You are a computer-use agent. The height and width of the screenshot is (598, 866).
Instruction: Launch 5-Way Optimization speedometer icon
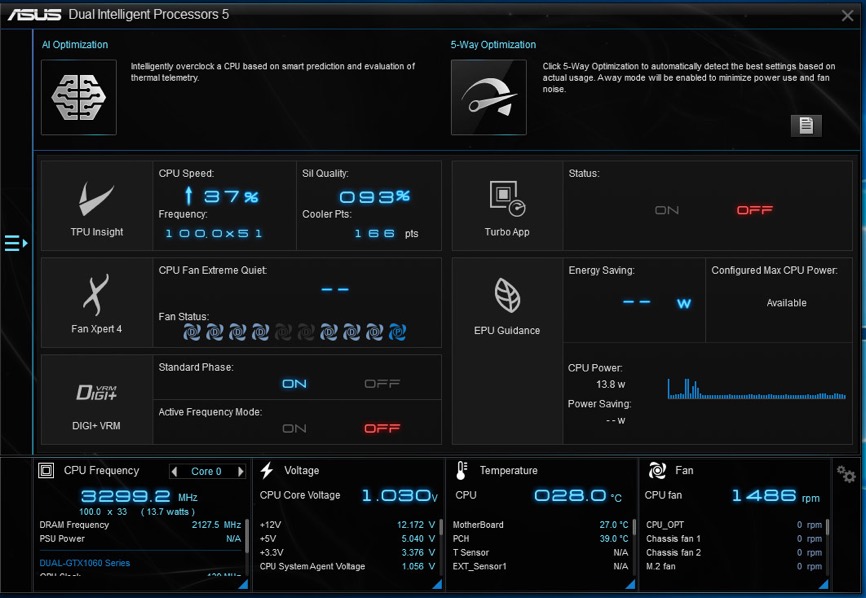click(488, 97)
